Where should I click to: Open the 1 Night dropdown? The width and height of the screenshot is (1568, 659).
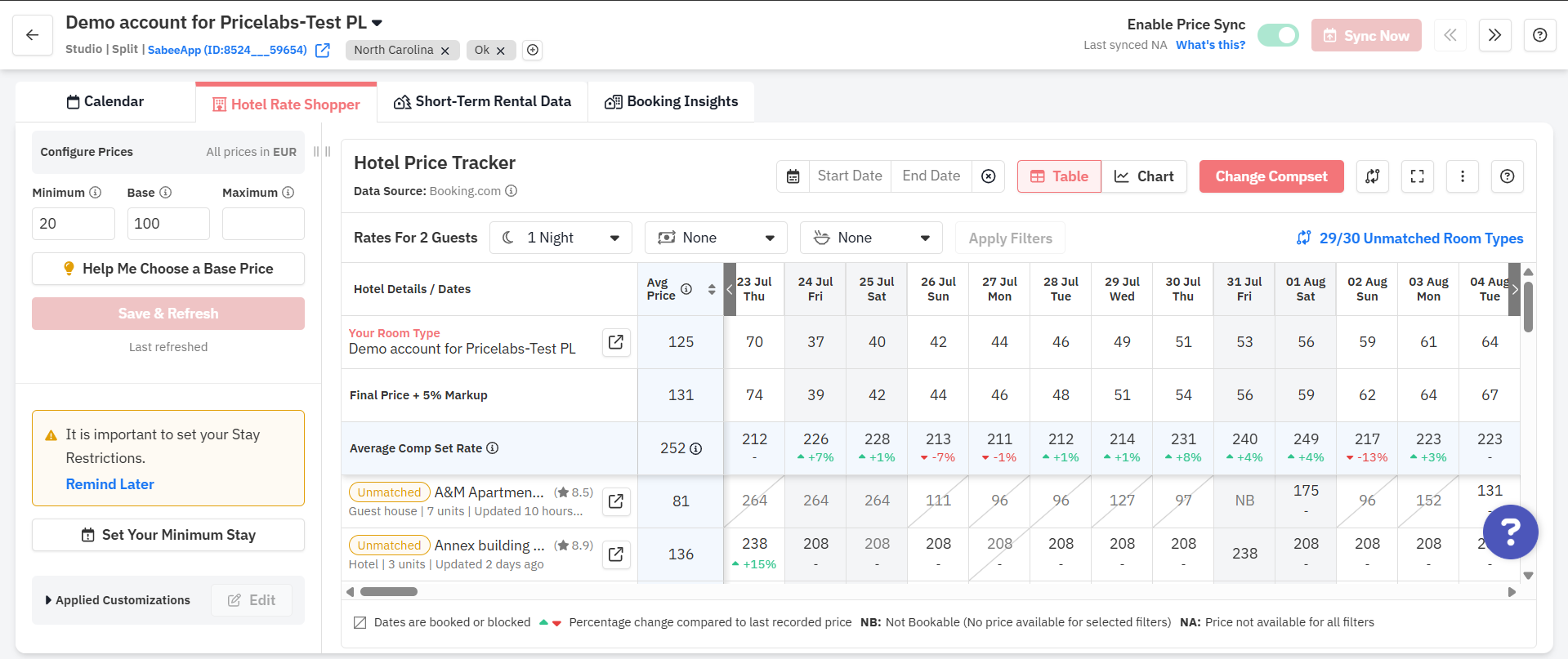561,238
